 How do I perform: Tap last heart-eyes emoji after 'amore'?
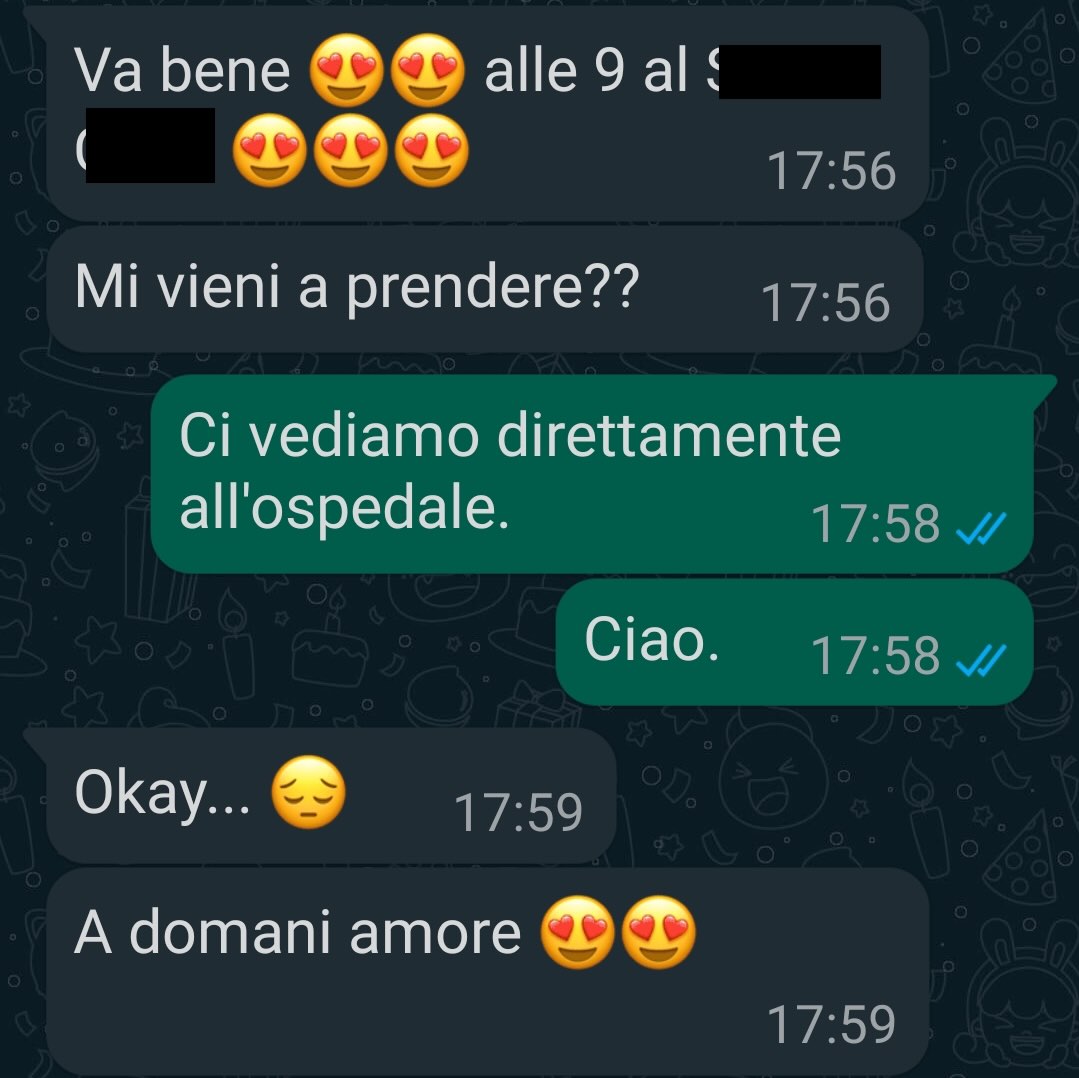point(659,933)
